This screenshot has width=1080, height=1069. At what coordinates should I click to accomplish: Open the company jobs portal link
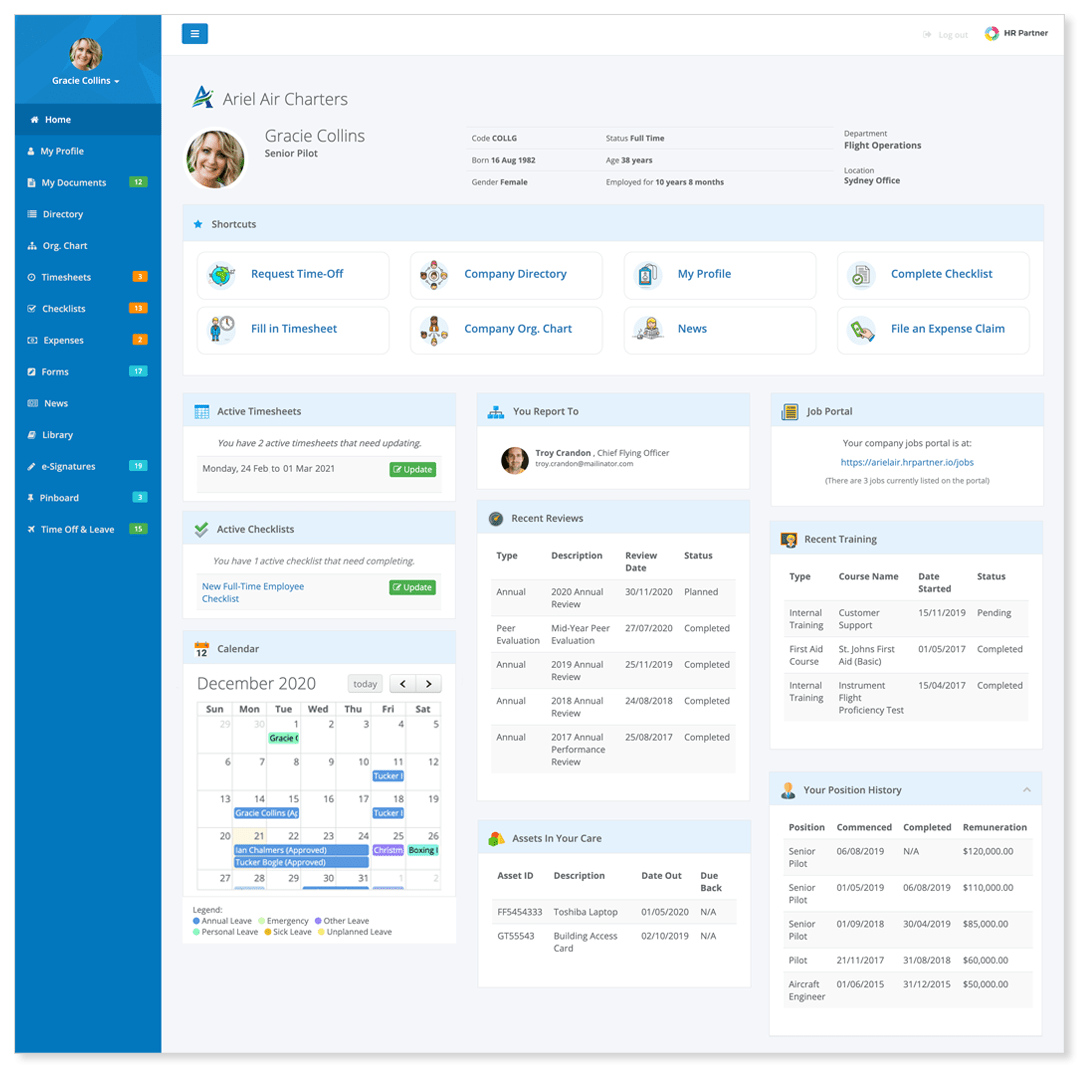[906, 463]
